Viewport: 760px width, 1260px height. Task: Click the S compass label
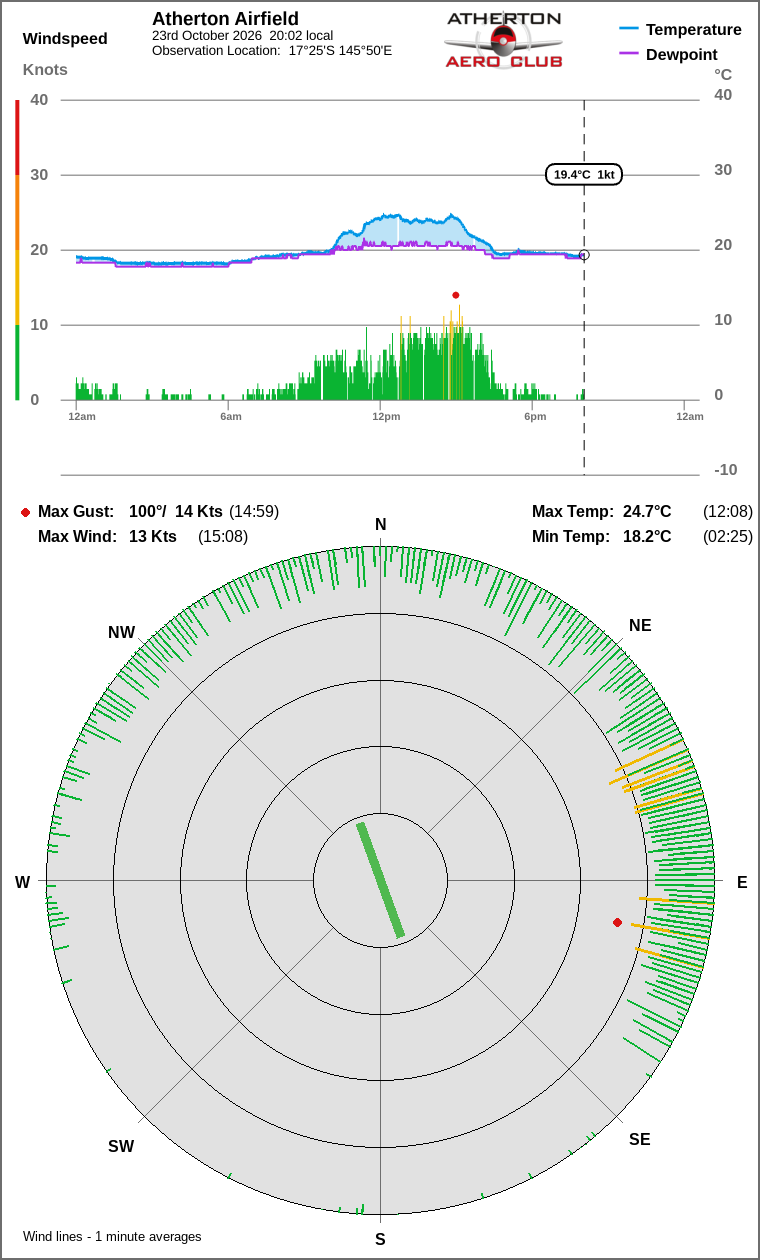[x=380, y=1240]
